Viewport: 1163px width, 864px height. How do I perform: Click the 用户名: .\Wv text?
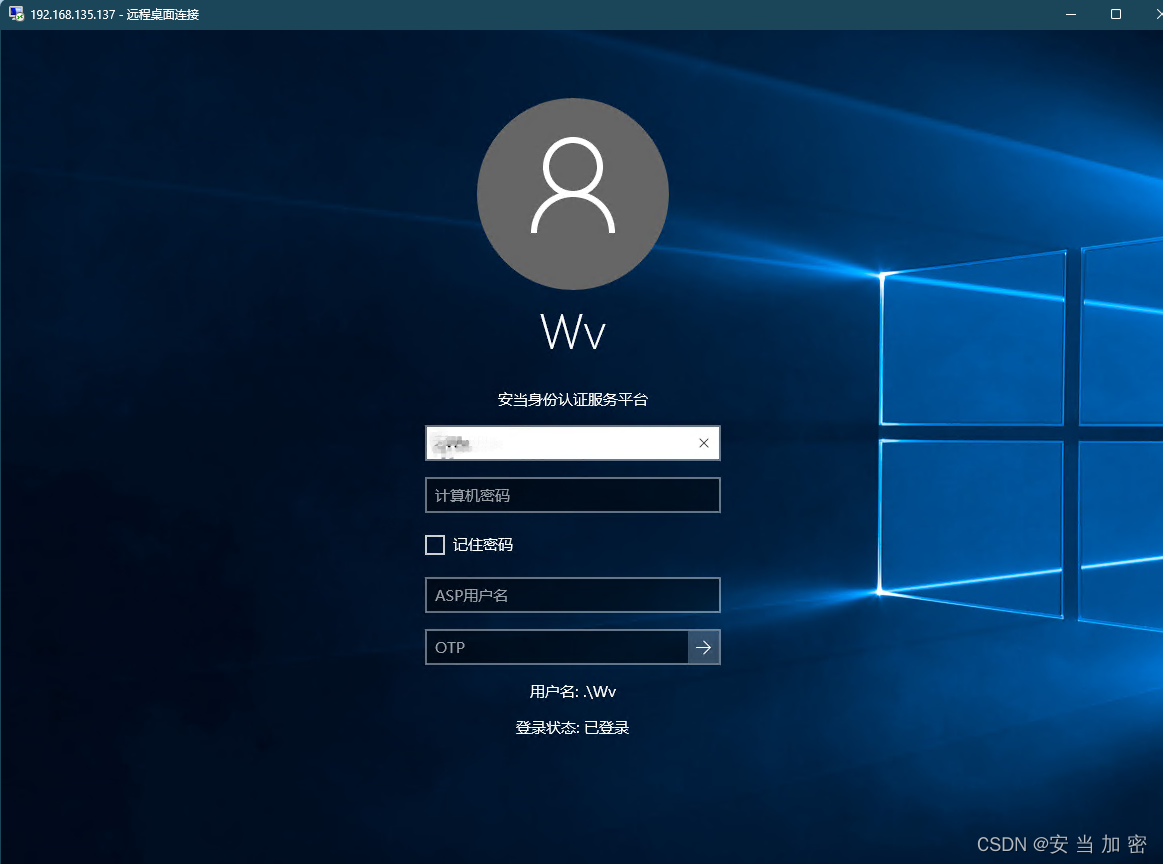[x=573, y=692]
